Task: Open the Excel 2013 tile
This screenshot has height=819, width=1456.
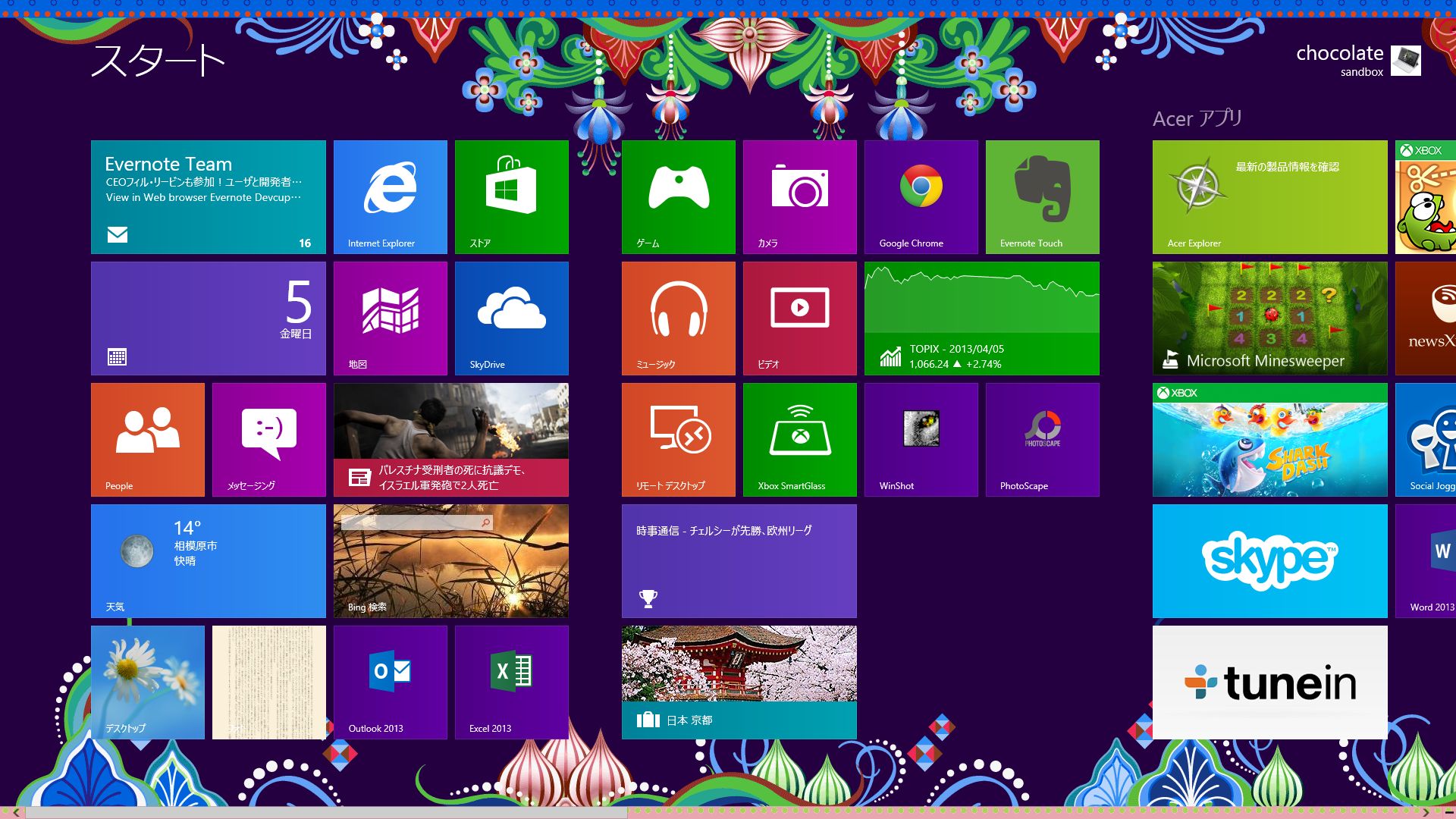Action: [x=511, y=682]
